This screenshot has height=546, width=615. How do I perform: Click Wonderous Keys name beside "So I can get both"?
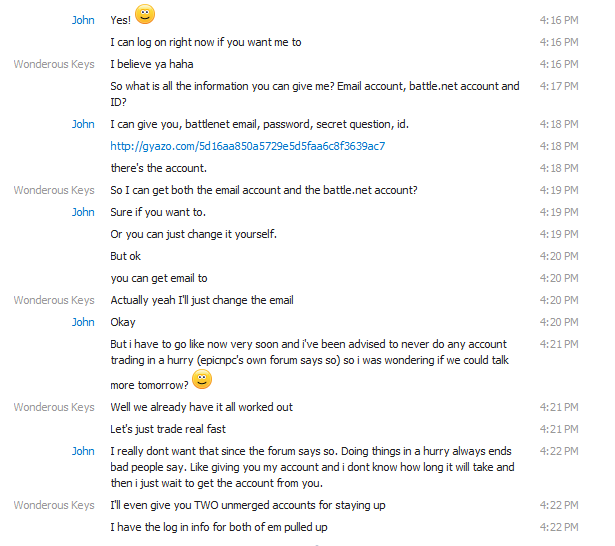tap(54, 190)
